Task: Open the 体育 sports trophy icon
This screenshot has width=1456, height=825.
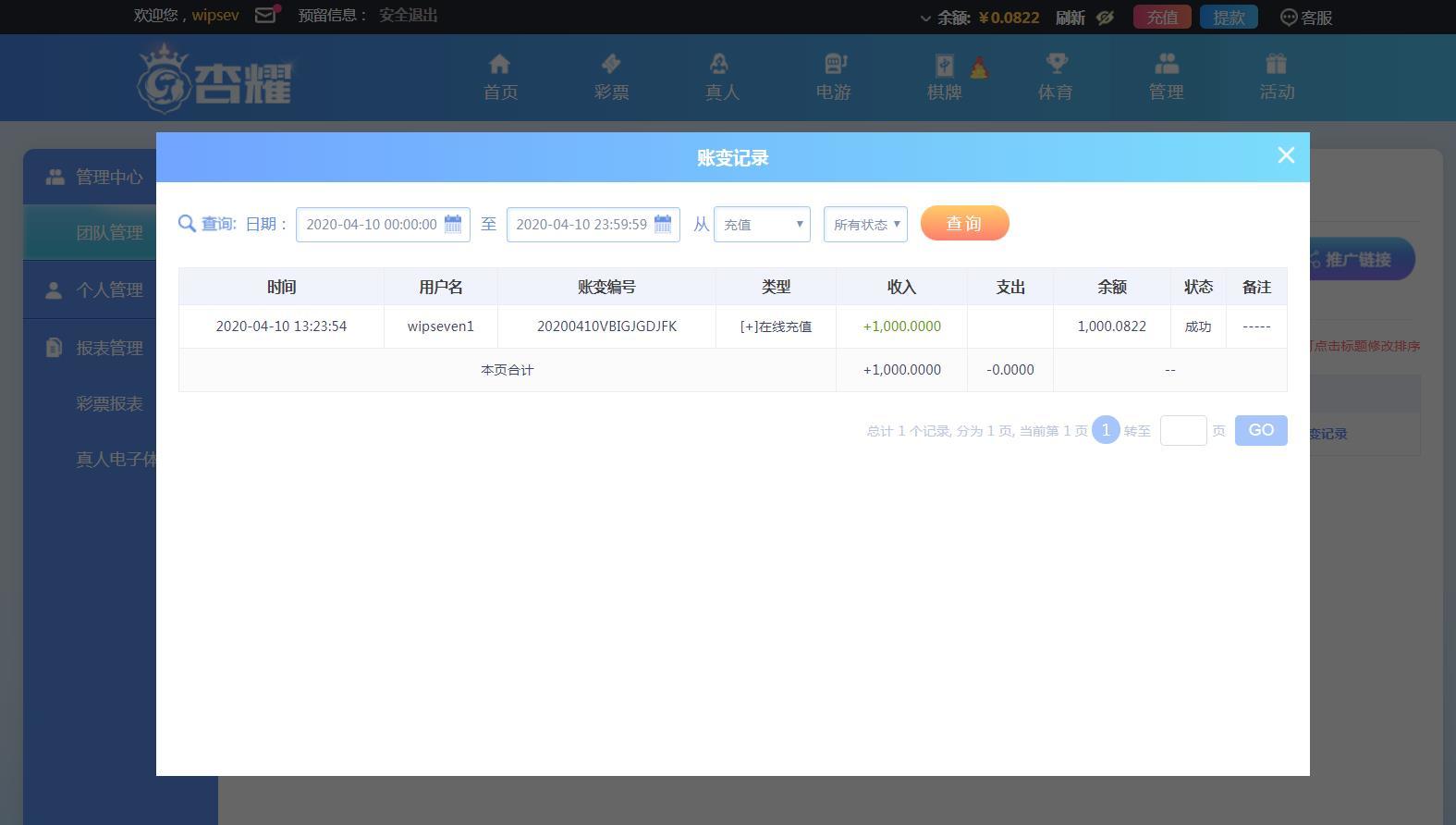Action: click(x=1055, y=64)
